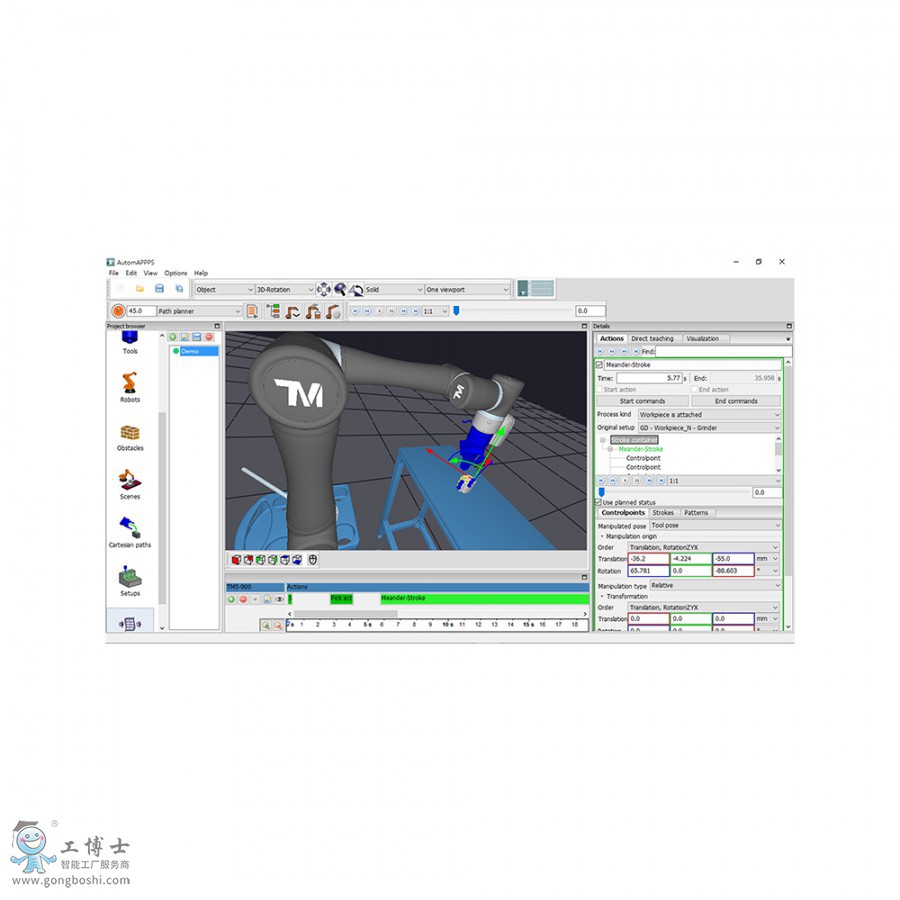Open the Manipulated pose dropdown
This screenshot has width=900, height=900.
click(715, 525)
